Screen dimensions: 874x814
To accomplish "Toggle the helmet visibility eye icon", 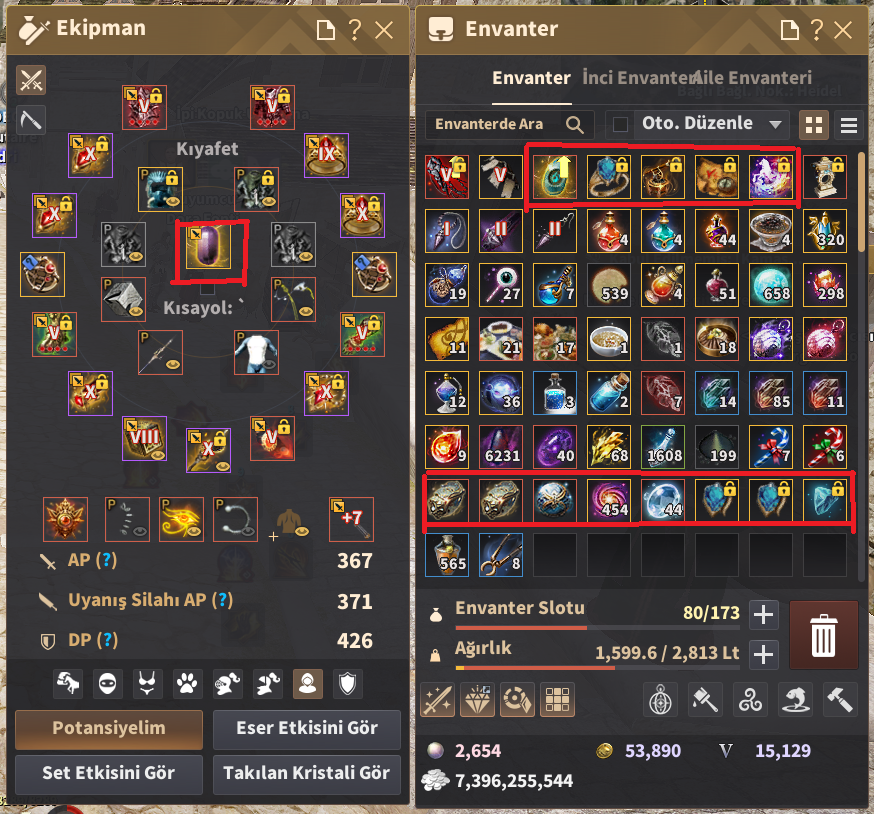I will pos(173,200).
